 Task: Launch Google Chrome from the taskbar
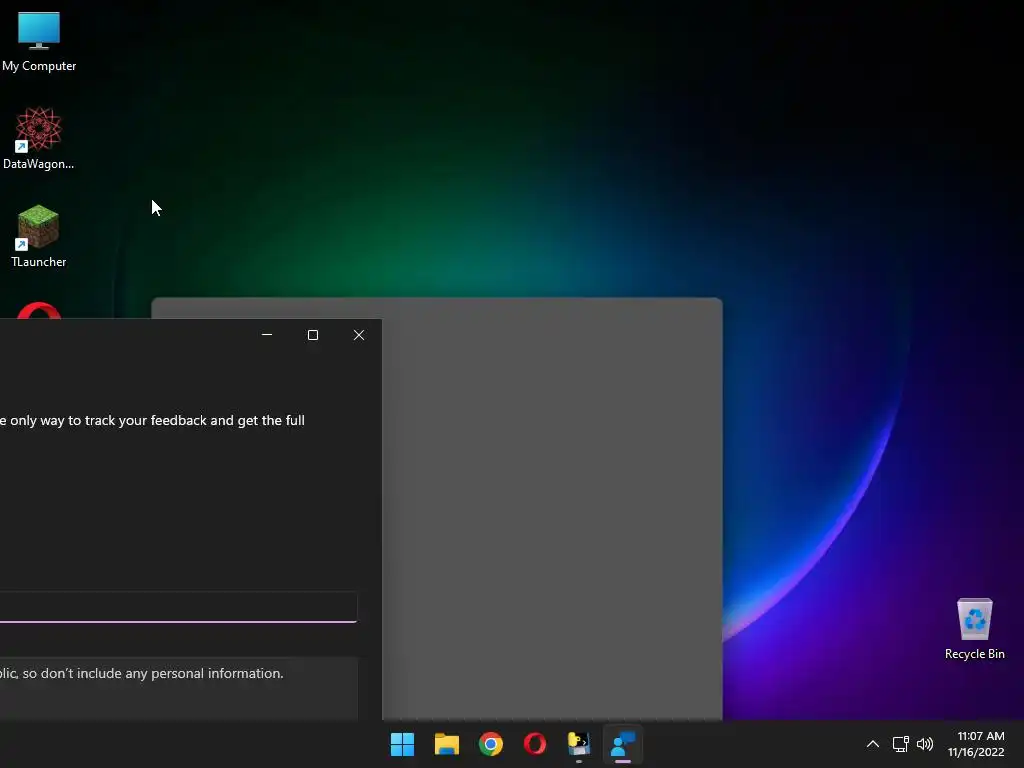490,744
